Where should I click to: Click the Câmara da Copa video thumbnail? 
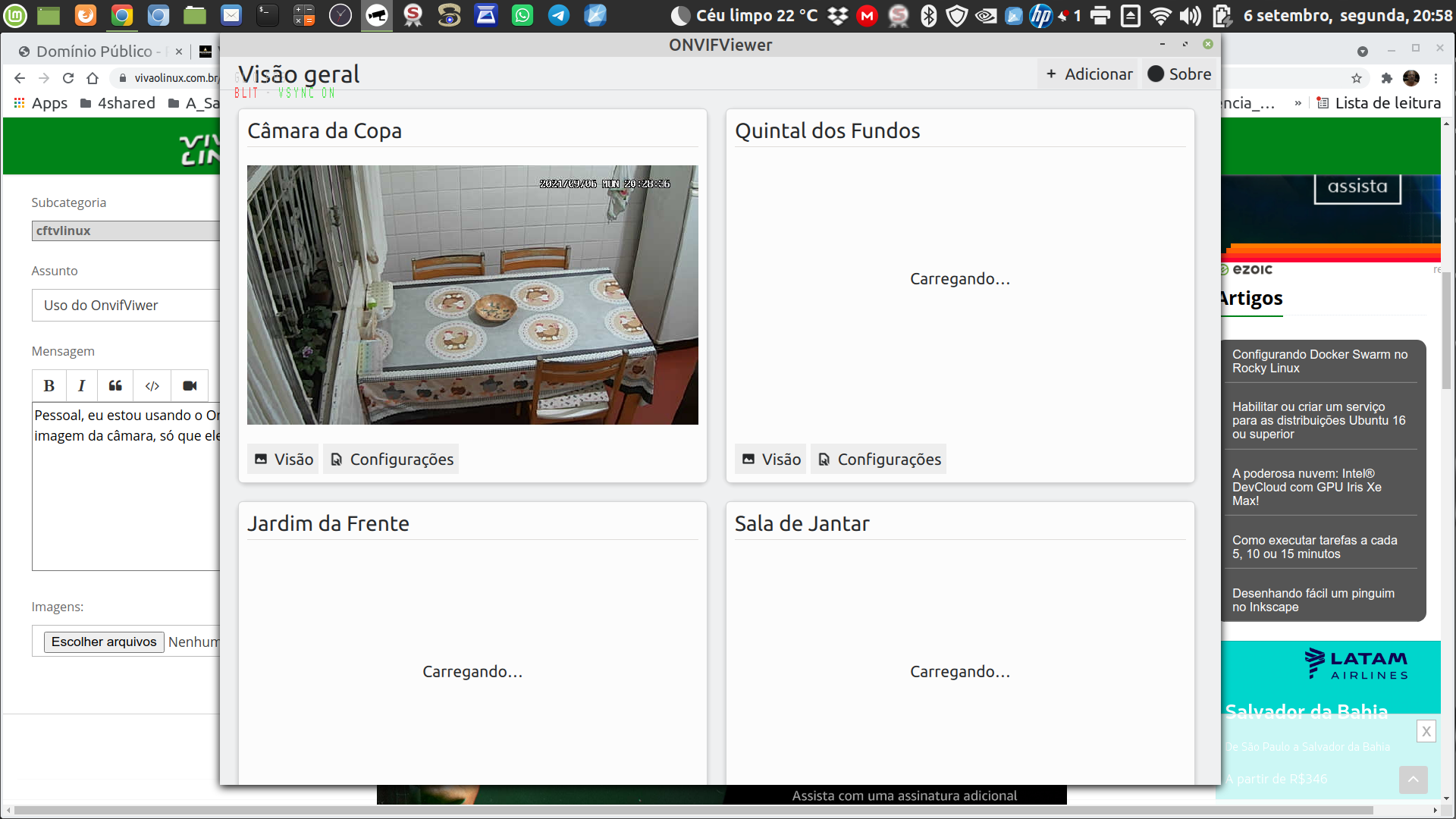(x=472, y=295)
